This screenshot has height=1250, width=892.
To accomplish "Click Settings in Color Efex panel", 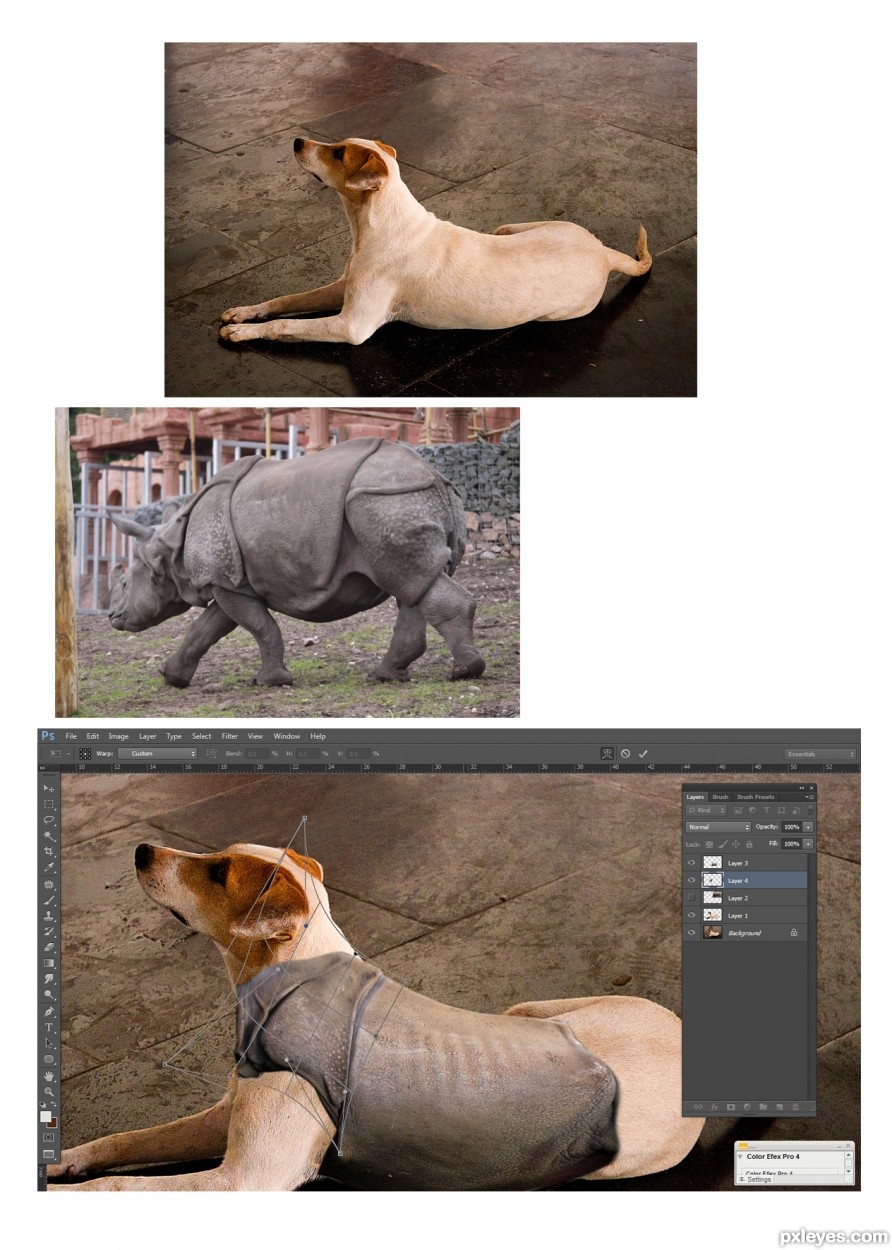I will point(759,1179).
